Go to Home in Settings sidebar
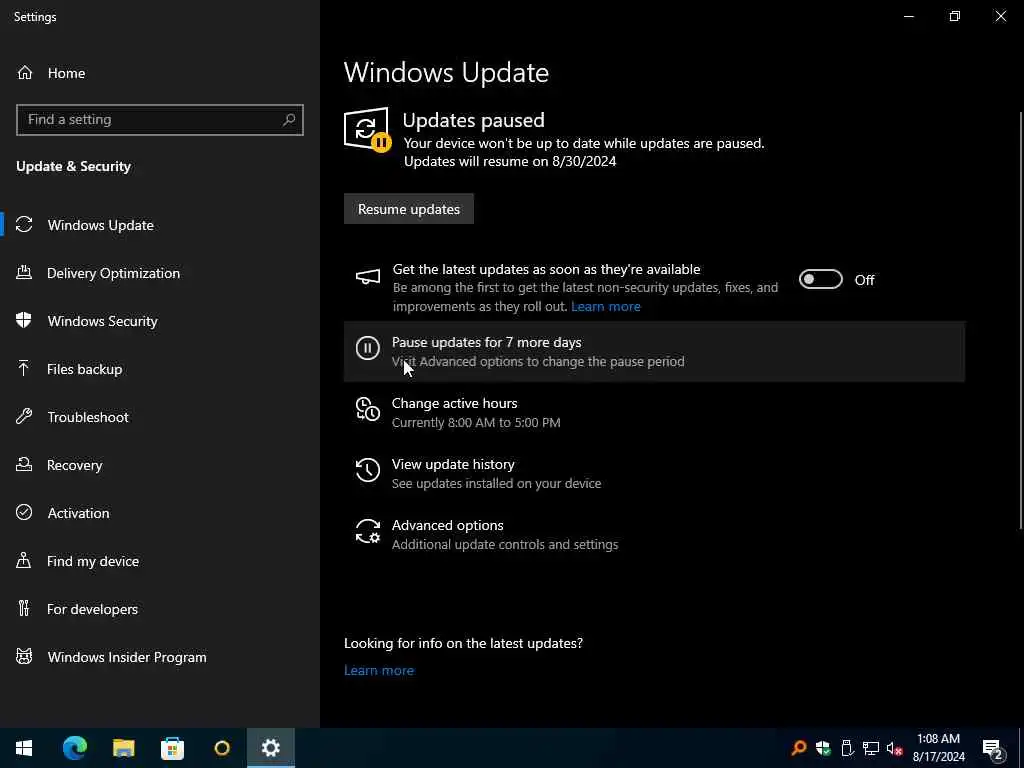 point(160,73)
